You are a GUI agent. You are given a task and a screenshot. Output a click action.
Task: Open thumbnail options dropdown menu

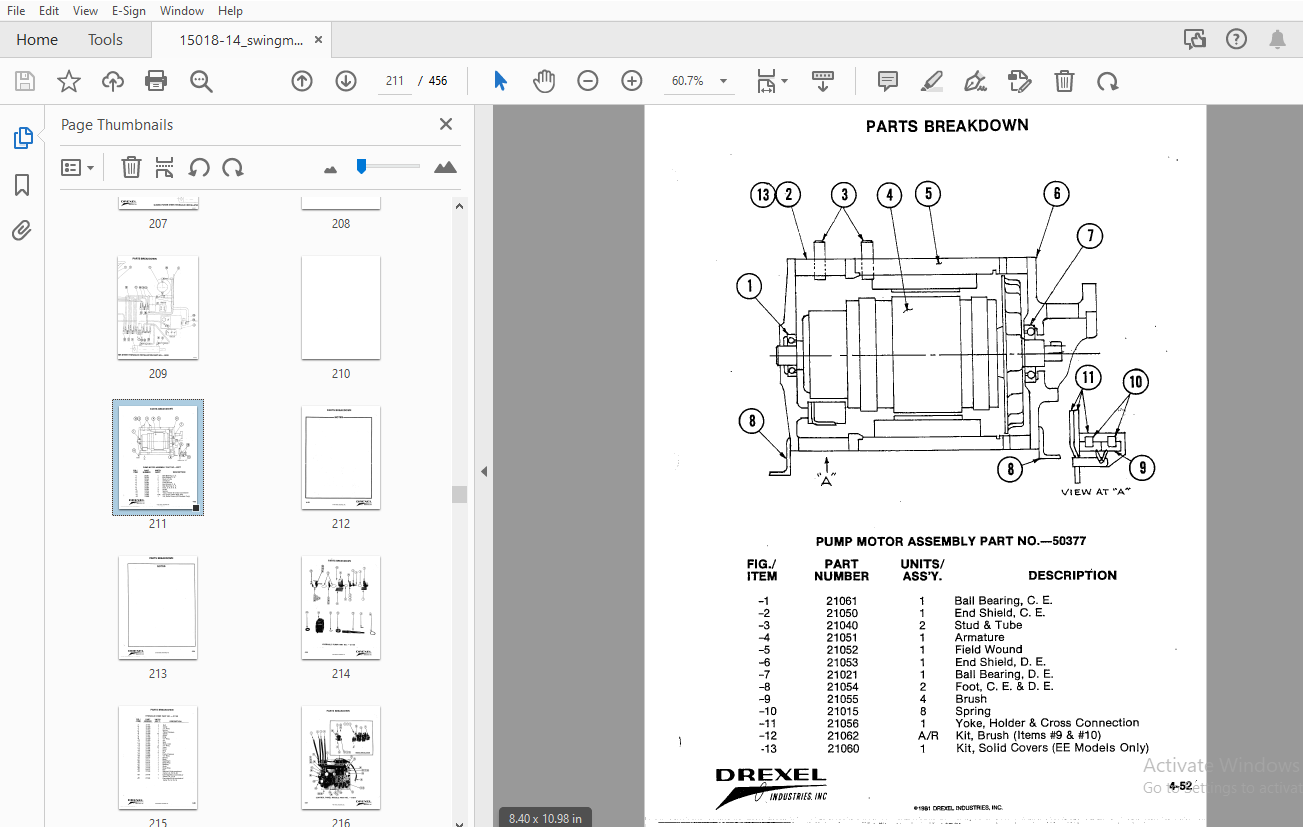point(77,167)
